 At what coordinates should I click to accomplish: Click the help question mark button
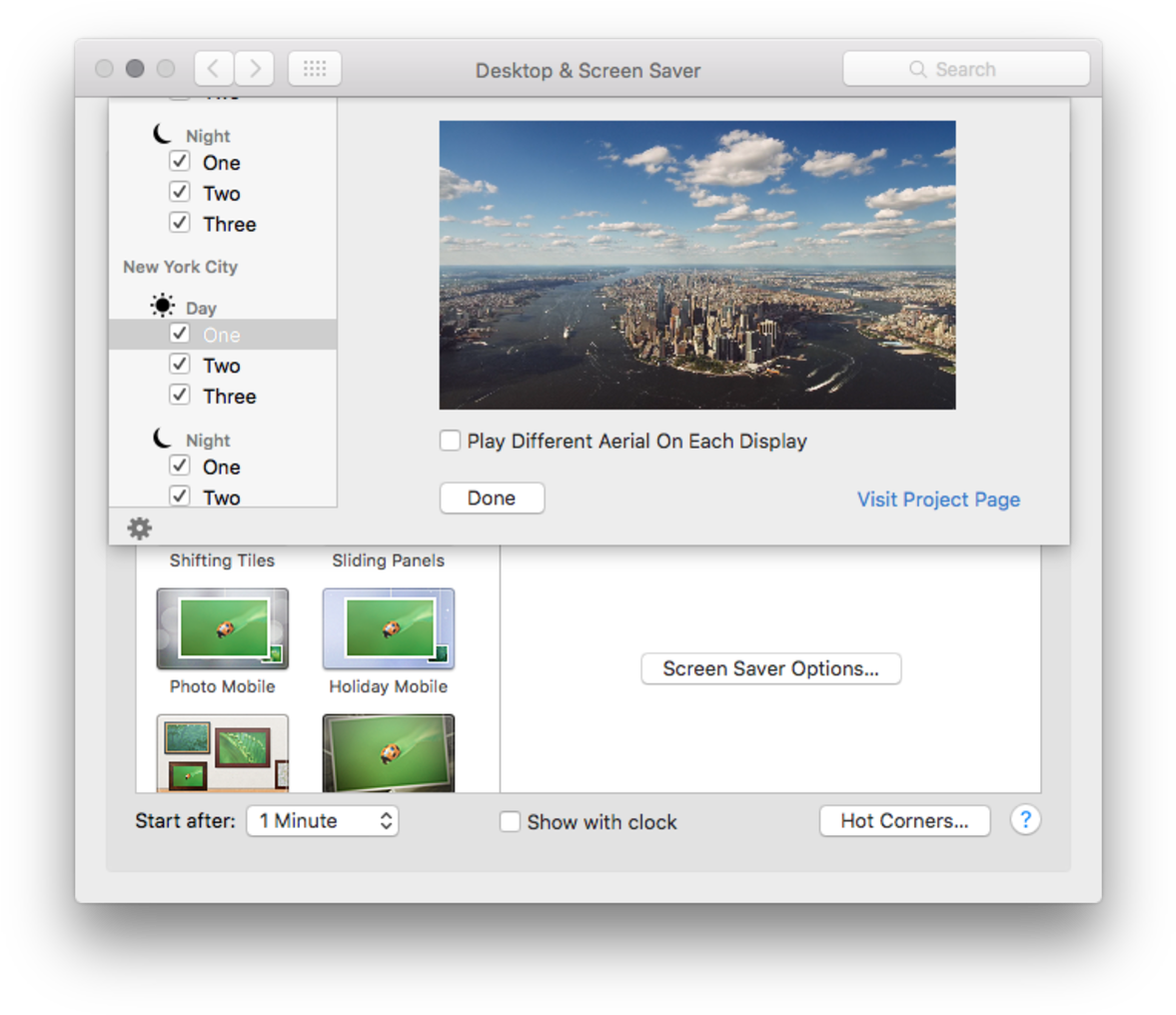click(1025, 820)
